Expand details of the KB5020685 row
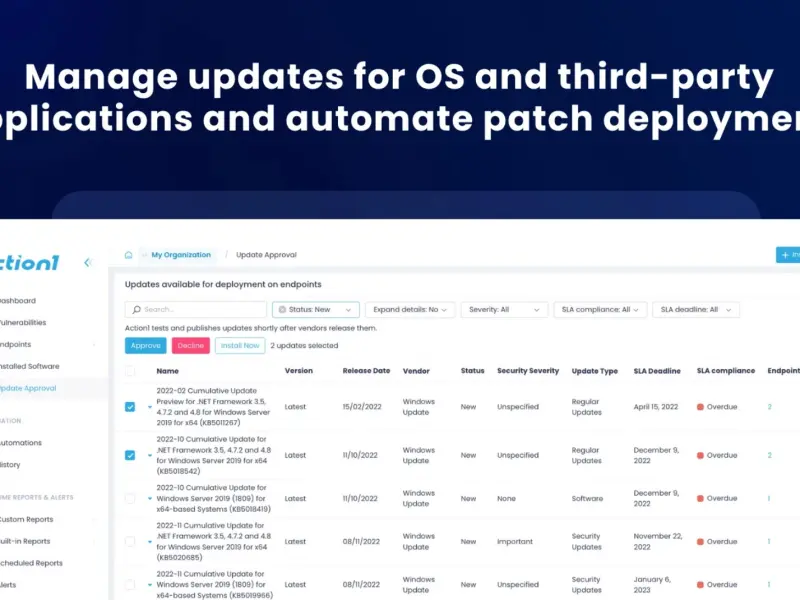Image resolution: width=800 pixels, height=600 pixels. (x=149, y=542)
